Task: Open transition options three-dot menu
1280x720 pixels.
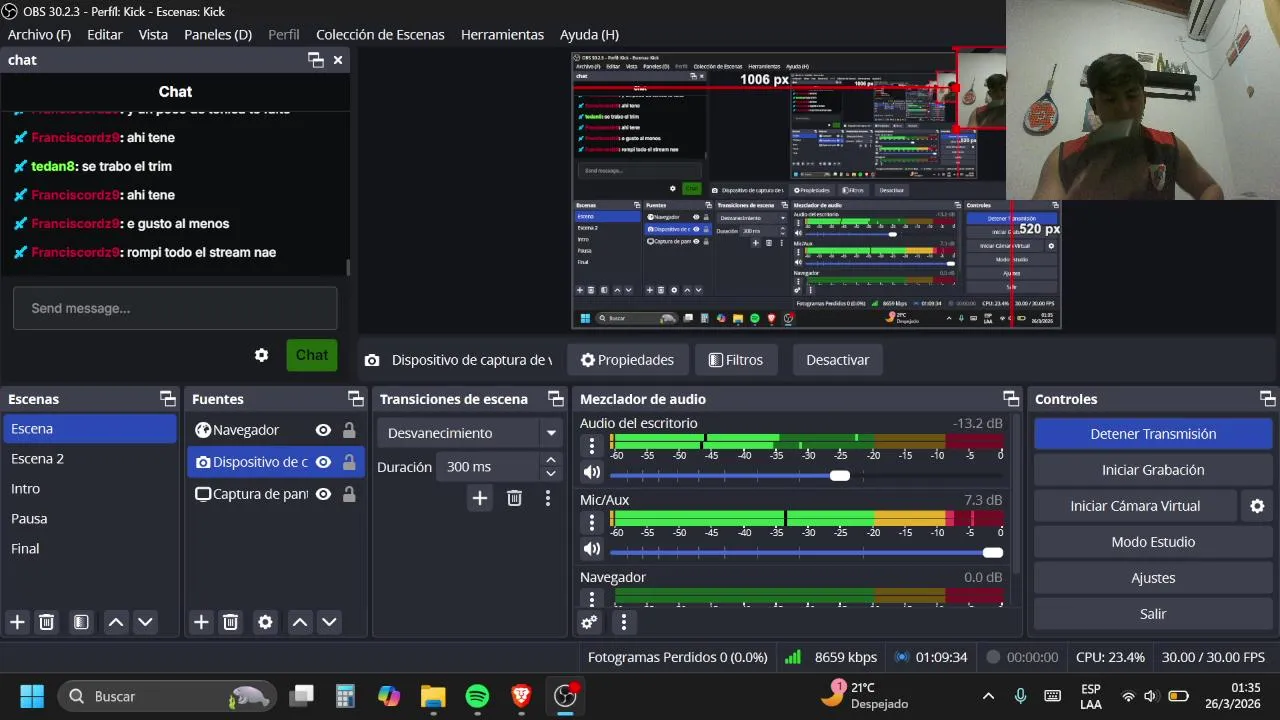Action: tap(547, 498)
